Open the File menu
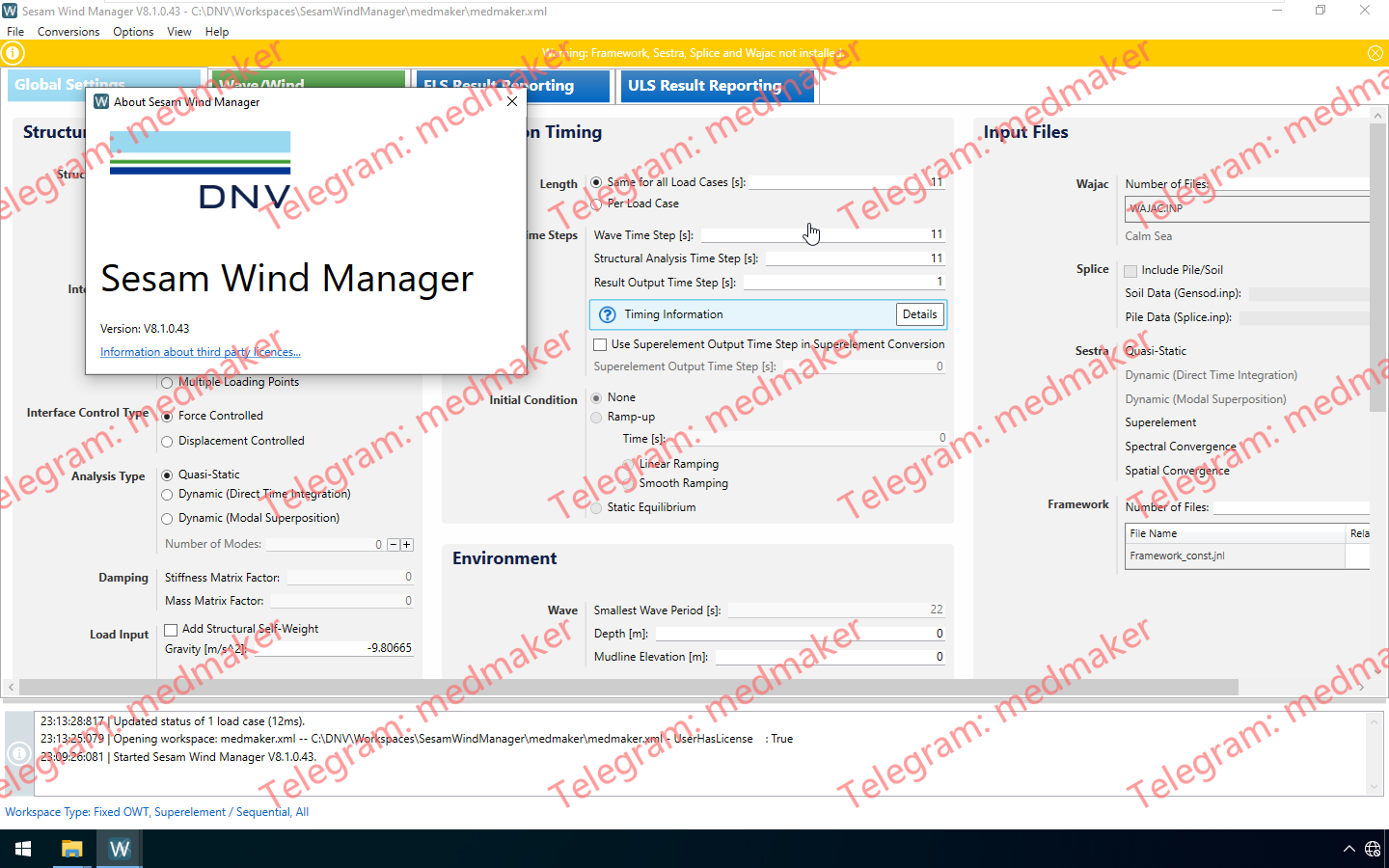1389x868 pixels. 15,32
